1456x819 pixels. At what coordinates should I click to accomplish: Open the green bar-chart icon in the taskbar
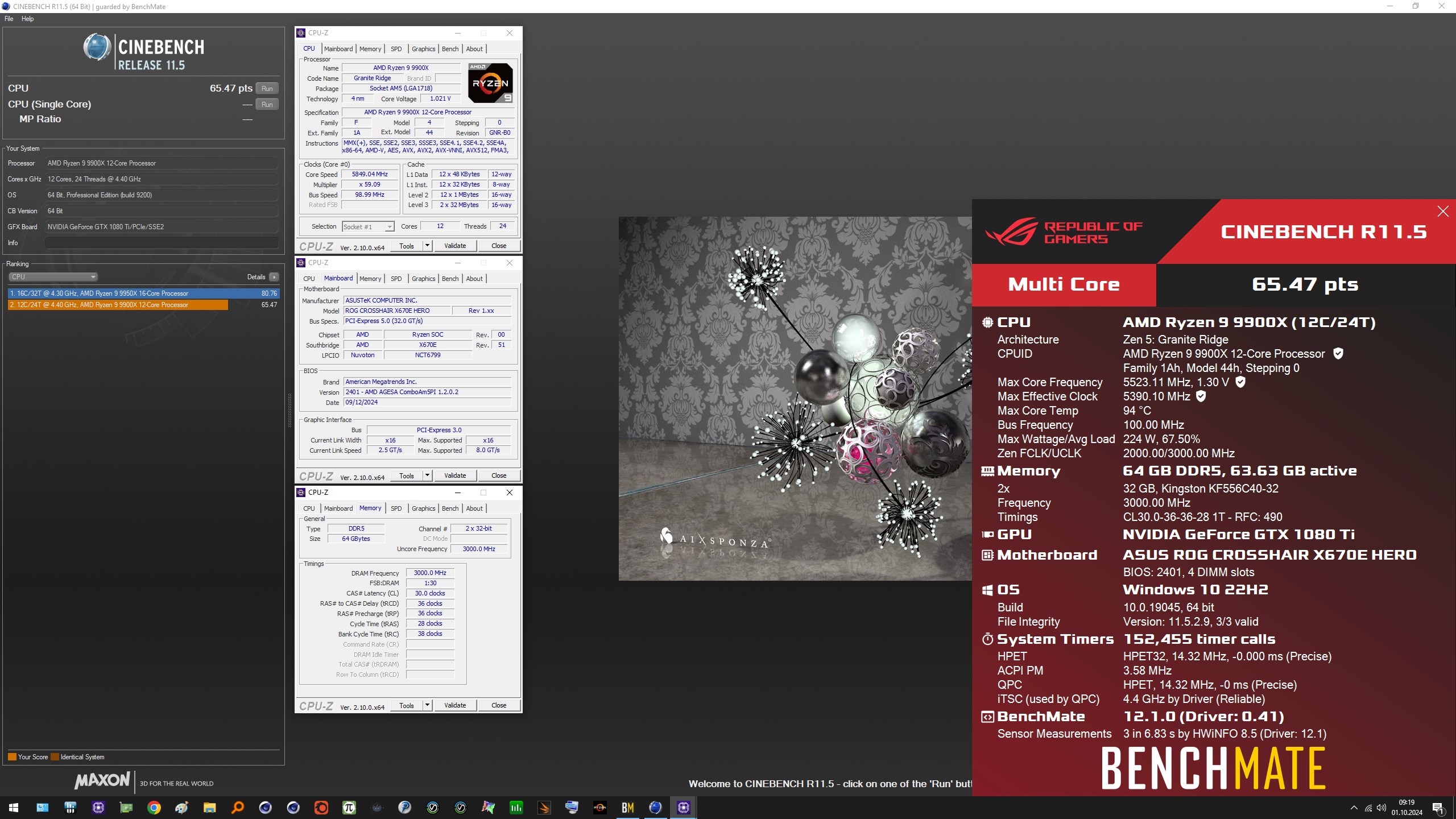tap(516, 808)
